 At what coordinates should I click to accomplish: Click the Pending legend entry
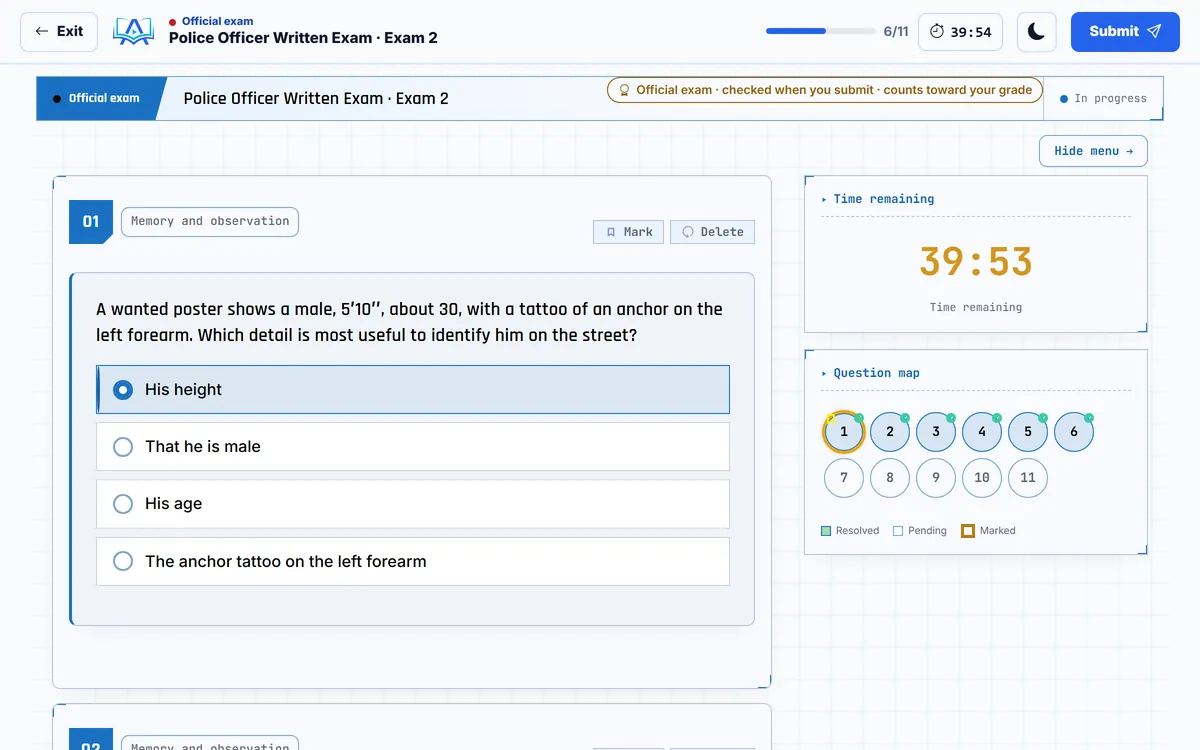point(920,531)
